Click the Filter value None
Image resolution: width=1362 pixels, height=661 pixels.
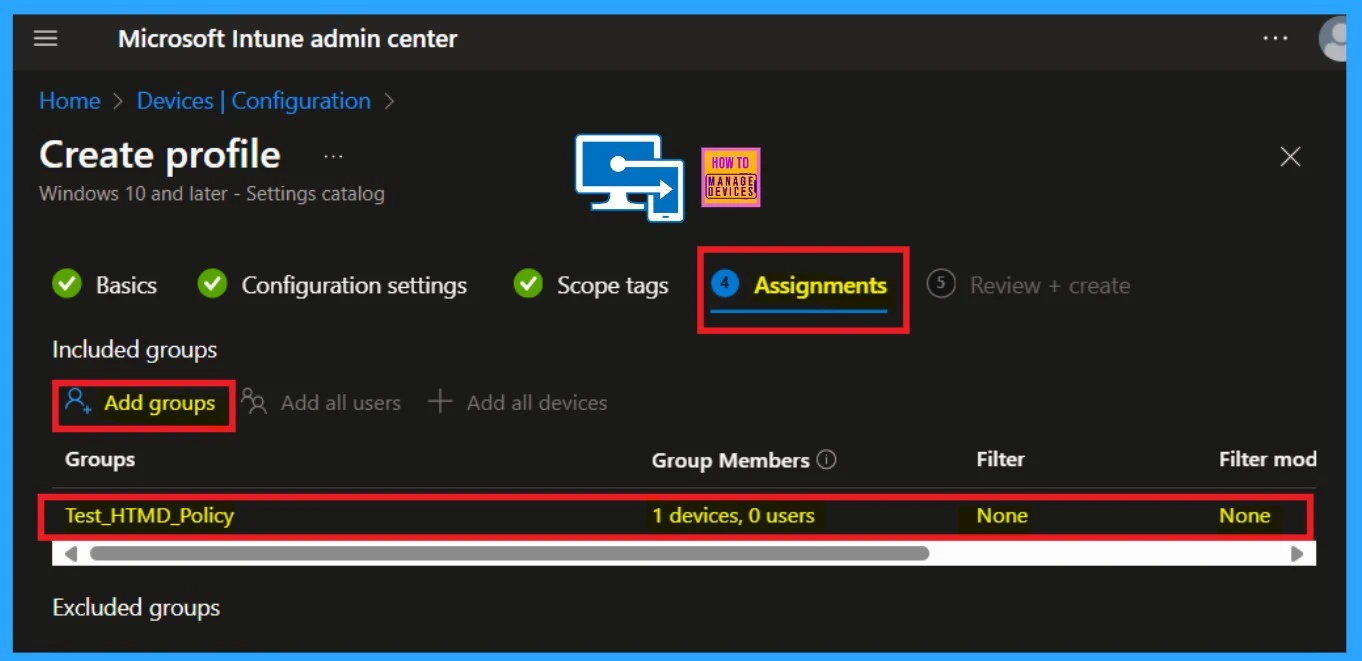(1002, 516)
